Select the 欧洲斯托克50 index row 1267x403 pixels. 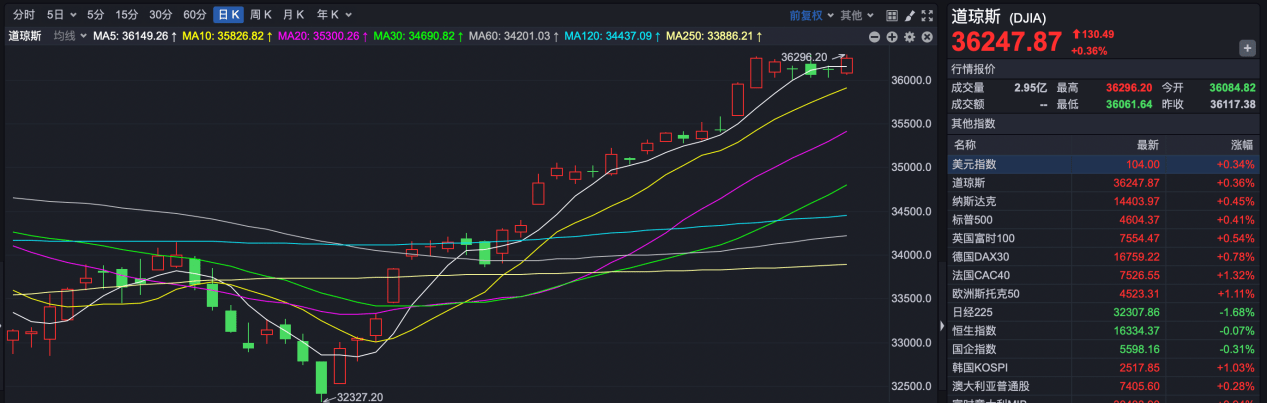coord(1105,294)
